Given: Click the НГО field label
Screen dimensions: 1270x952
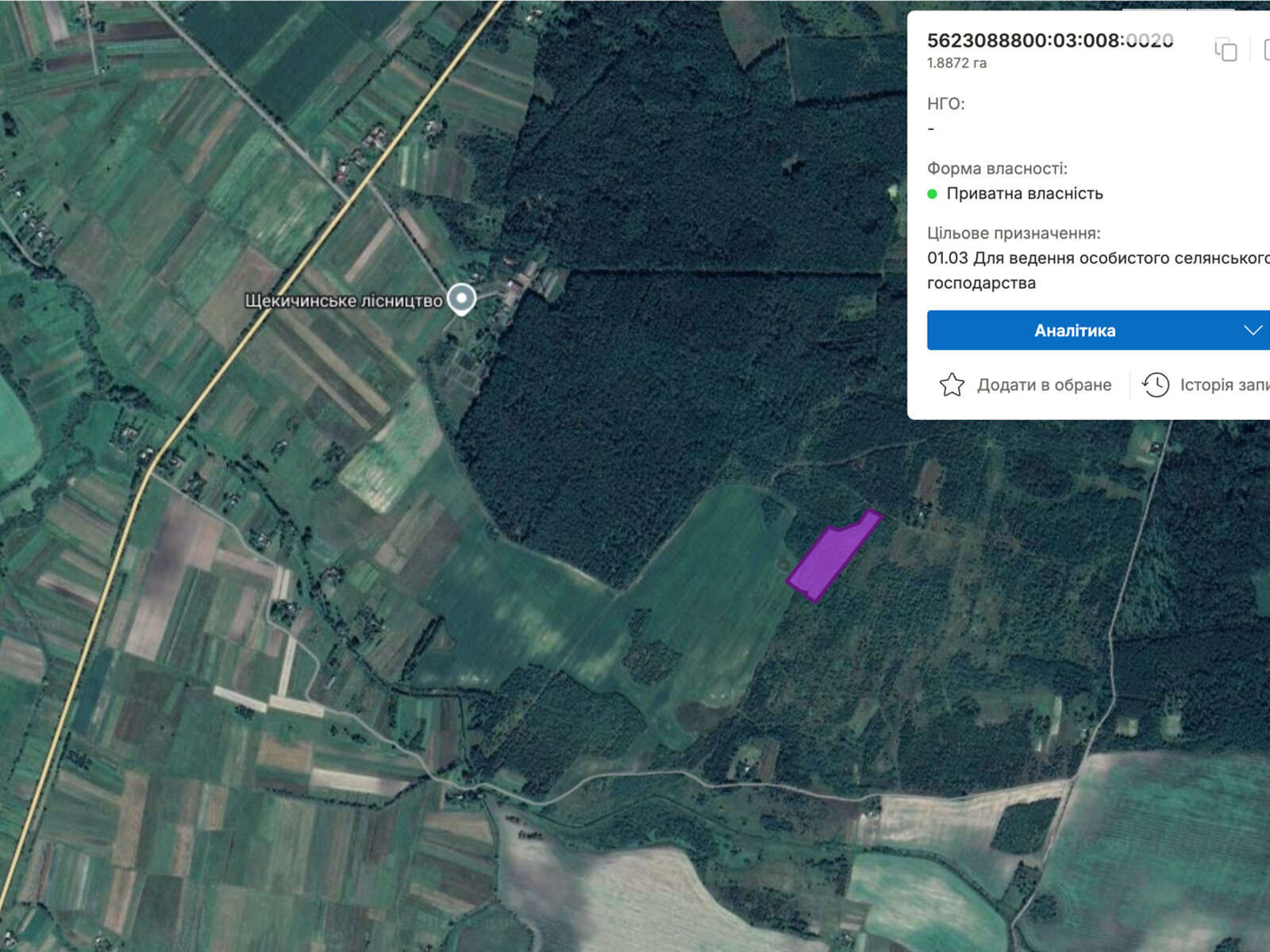Looking at the screenshot, I should click(x=945, y=103).
